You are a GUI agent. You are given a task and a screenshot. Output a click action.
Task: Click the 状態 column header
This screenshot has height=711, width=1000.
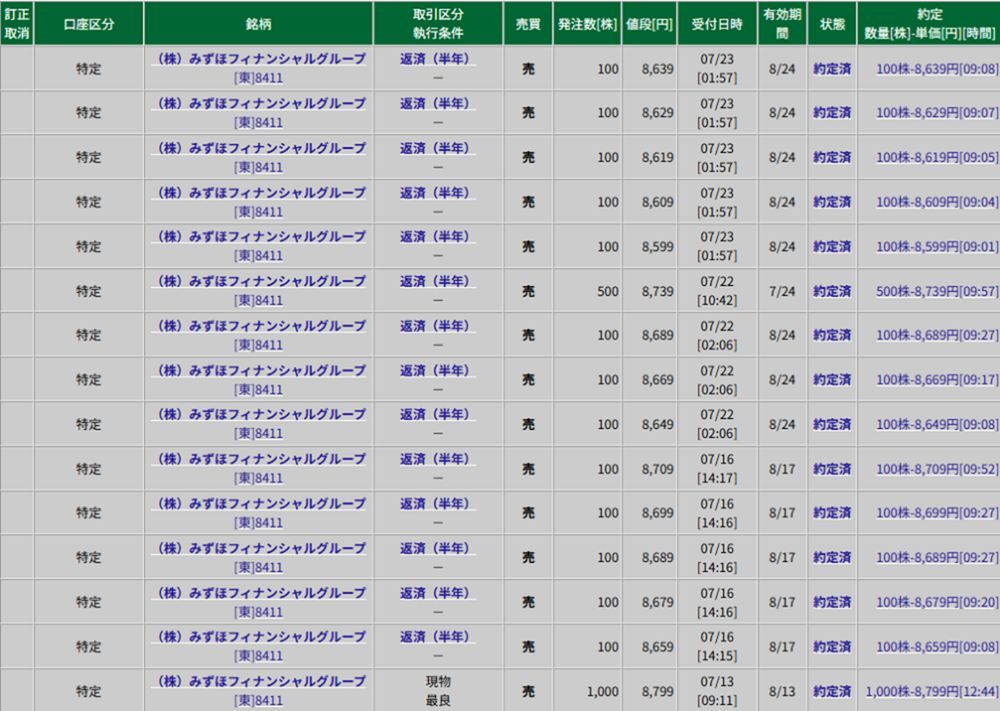(x=832, y=24)
